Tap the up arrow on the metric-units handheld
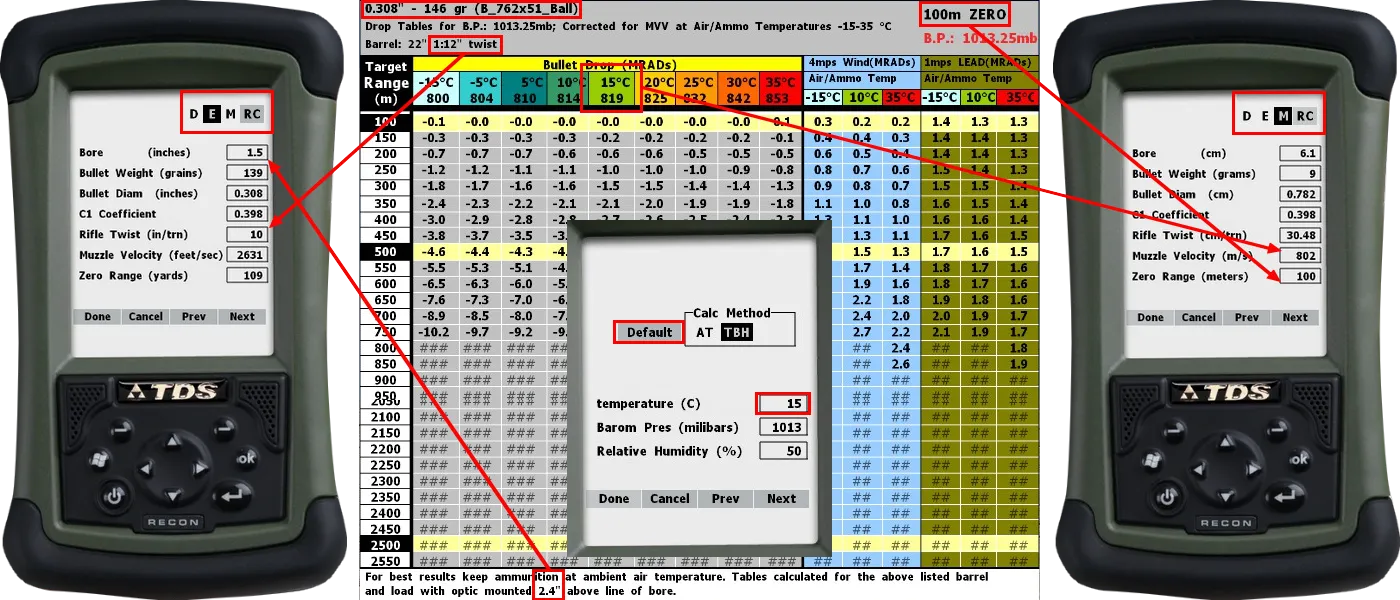1400x600 pixels. (x=1226, y=440)
